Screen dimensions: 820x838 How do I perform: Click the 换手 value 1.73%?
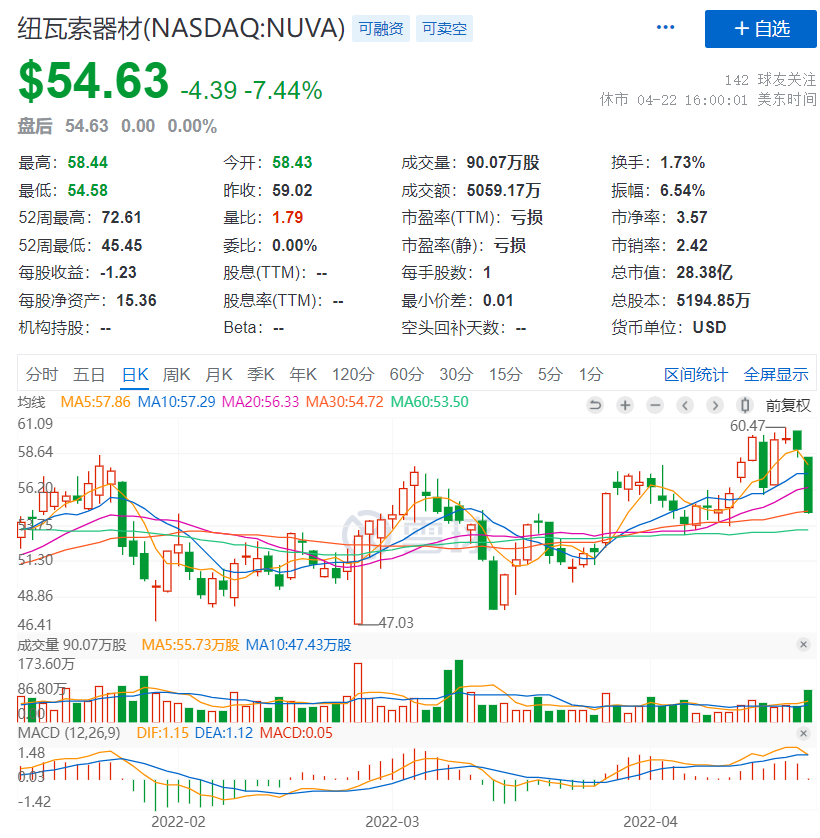pyautogui.click(x=683, y=162)
